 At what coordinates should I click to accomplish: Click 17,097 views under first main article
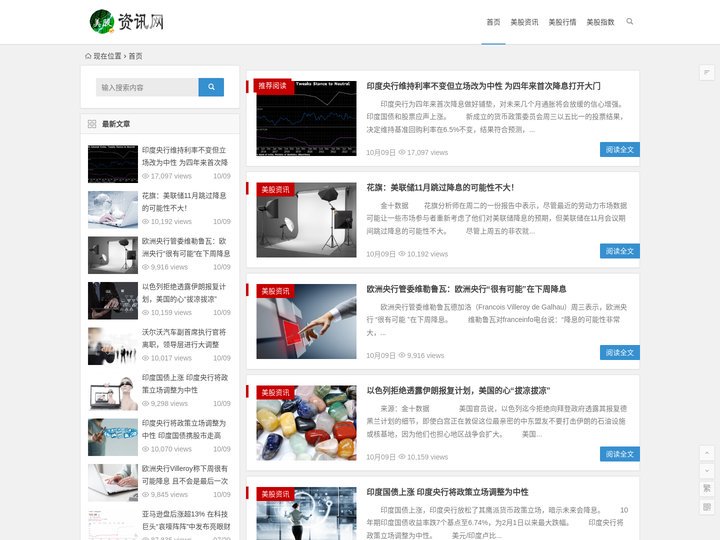click(423, 152)
